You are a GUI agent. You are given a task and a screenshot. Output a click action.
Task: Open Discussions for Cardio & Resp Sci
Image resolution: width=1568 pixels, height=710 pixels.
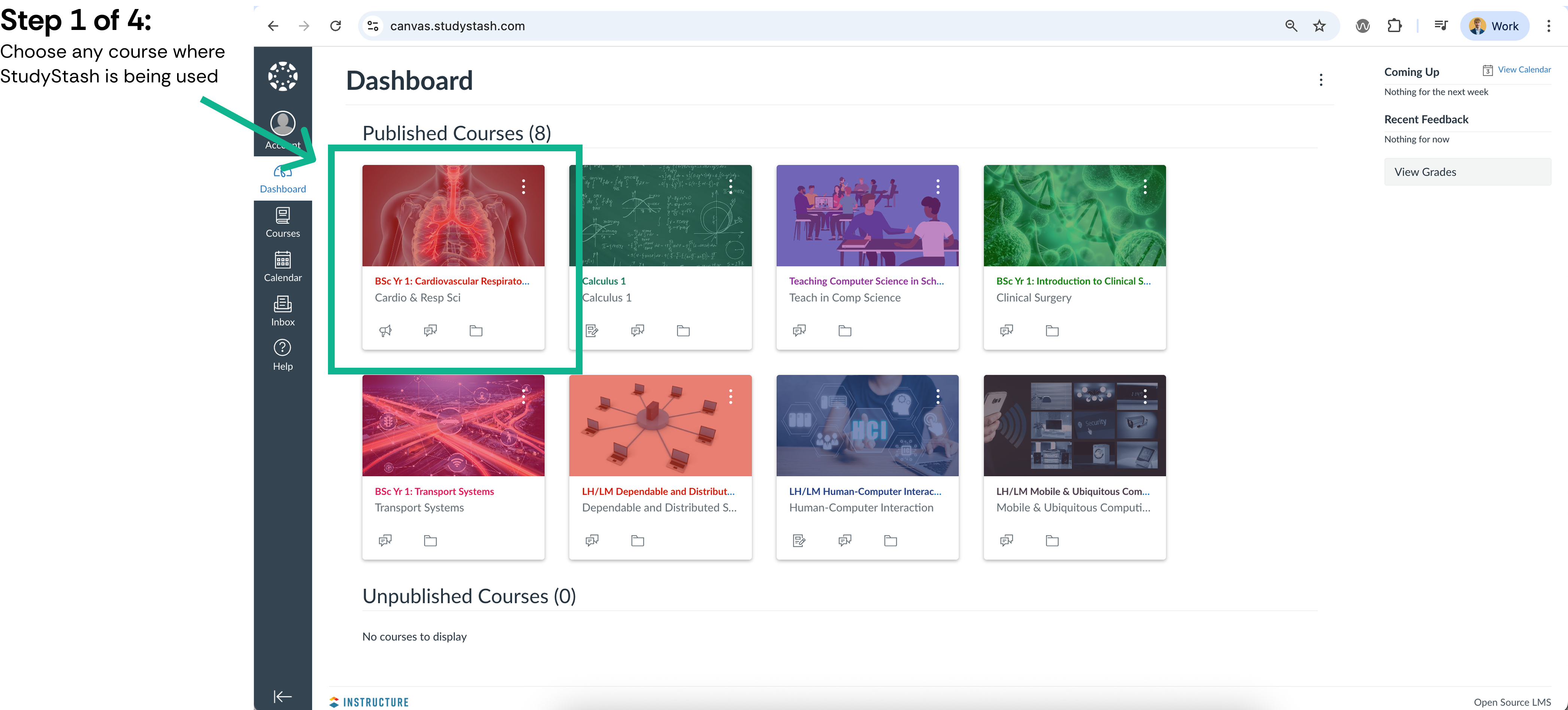tap(430, 331)
